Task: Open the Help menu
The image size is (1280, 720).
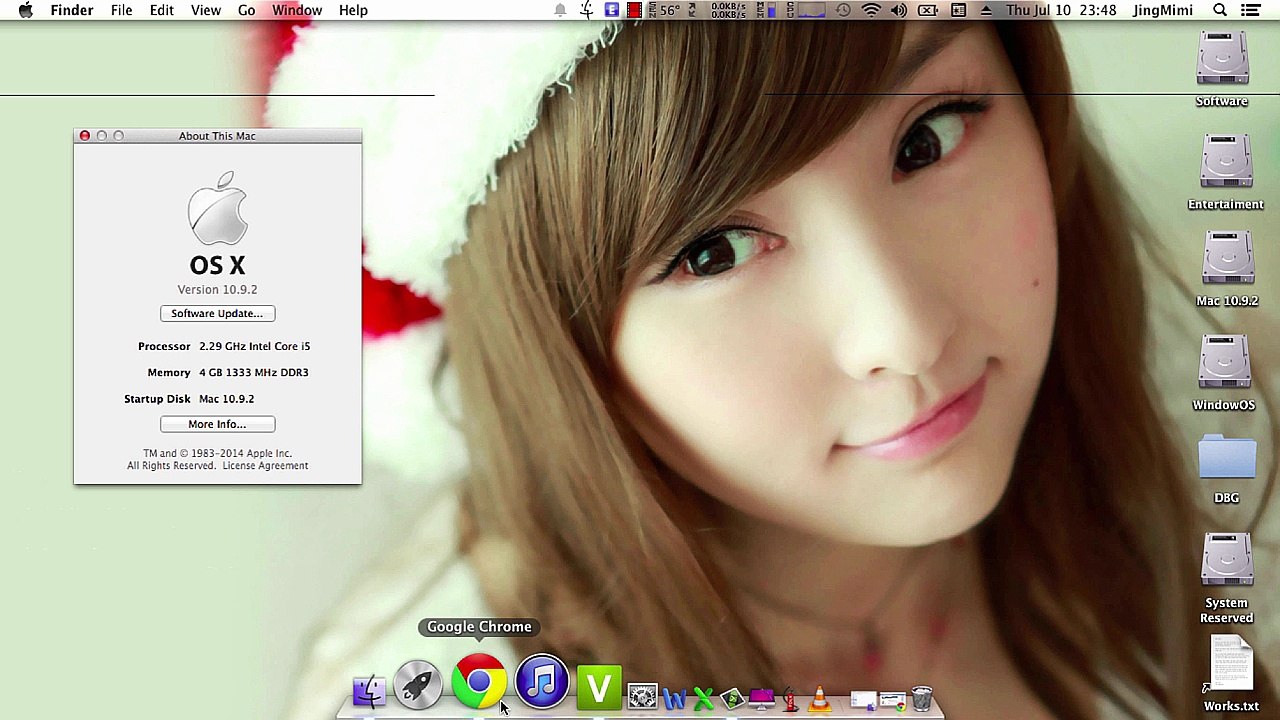Action: click(353, 10)
